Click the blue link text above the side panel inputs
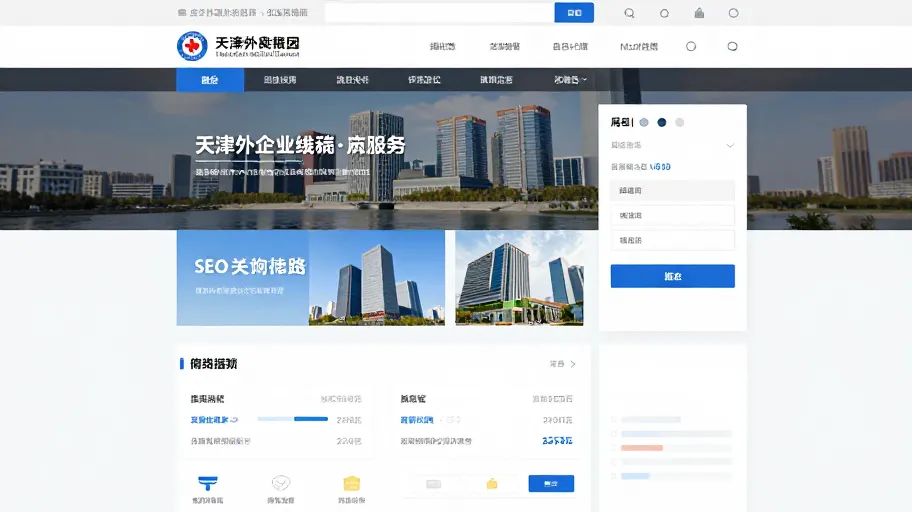Screen dimensions: 912x512 660,167
